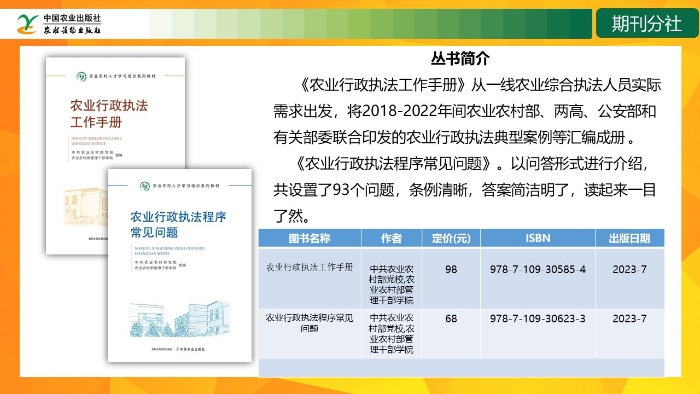Select the 农业行政执法程序常见问题 book cover
Screen dimensions: 700x394
pyautogui.click(x=179, y=265)
